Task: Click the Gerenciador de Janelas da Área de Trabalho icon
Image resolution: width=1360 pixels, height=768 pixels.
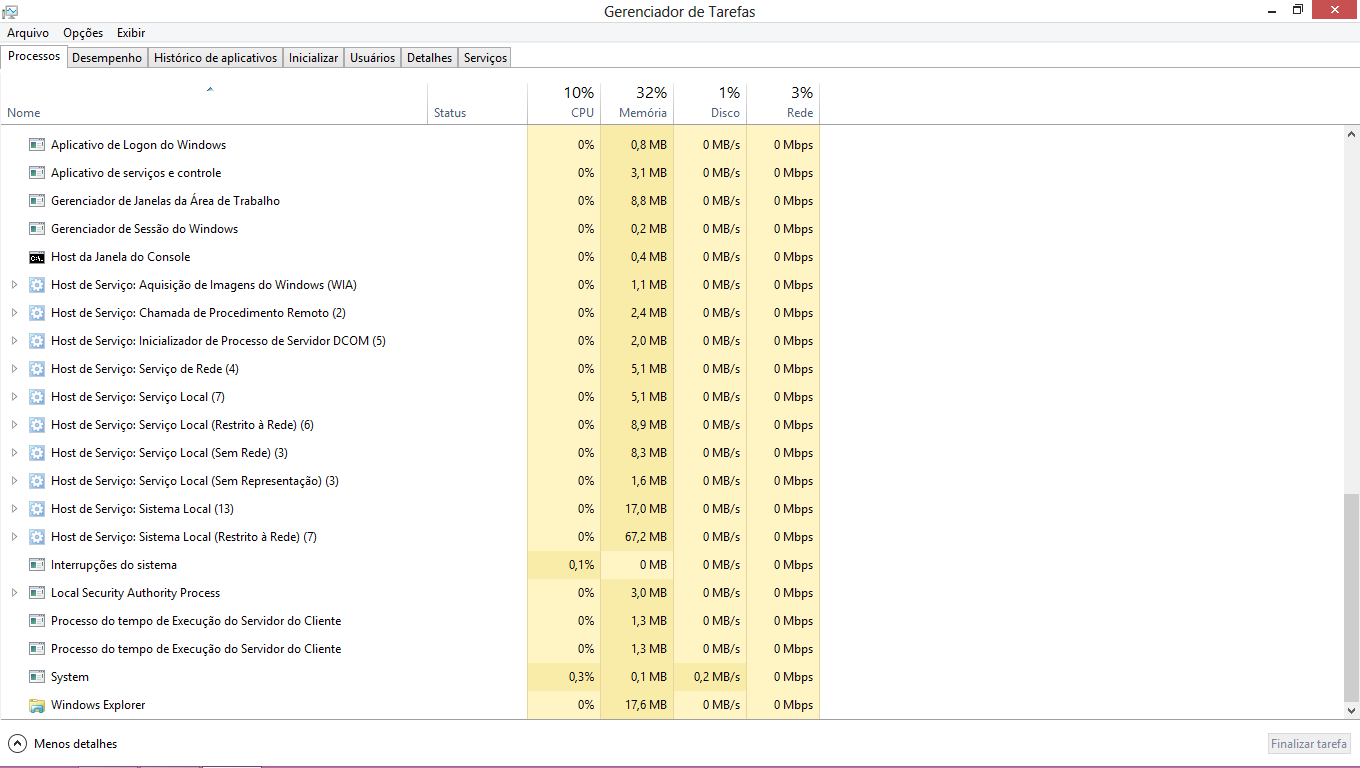Action: coord(37,201)
